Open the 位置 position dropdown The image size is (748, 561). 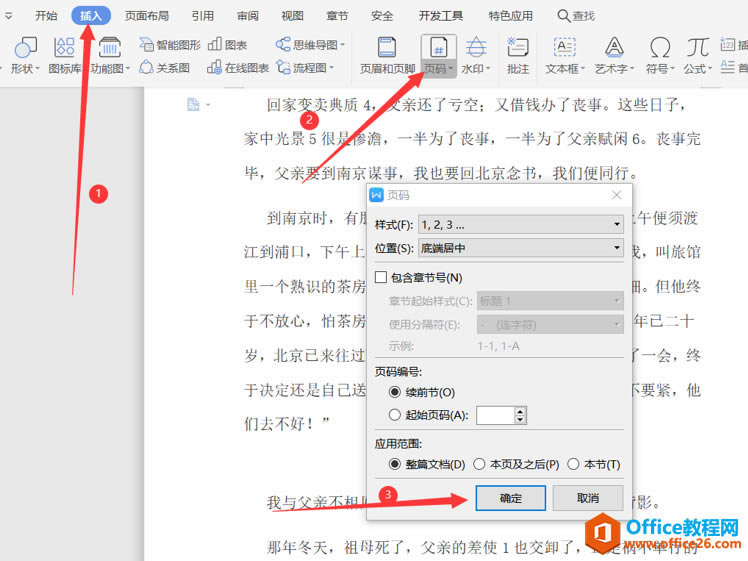521,248
